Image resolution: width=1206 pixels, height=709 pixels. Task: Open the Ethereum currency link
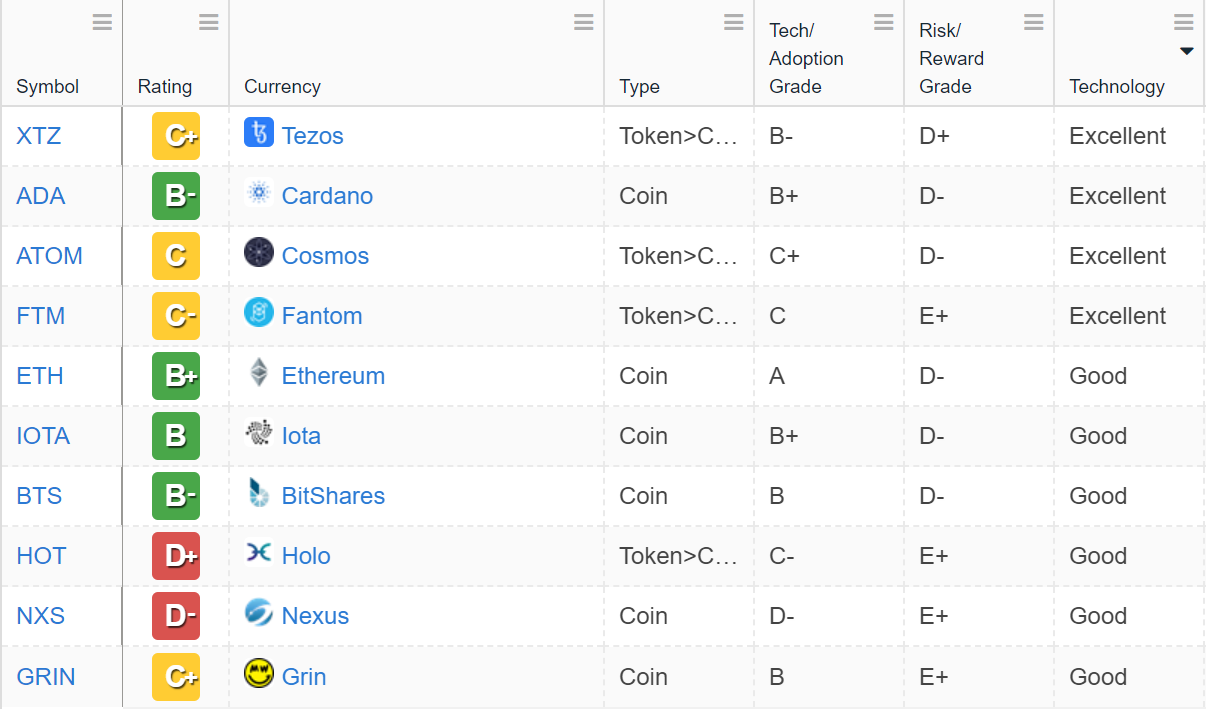tap(333, 376)
